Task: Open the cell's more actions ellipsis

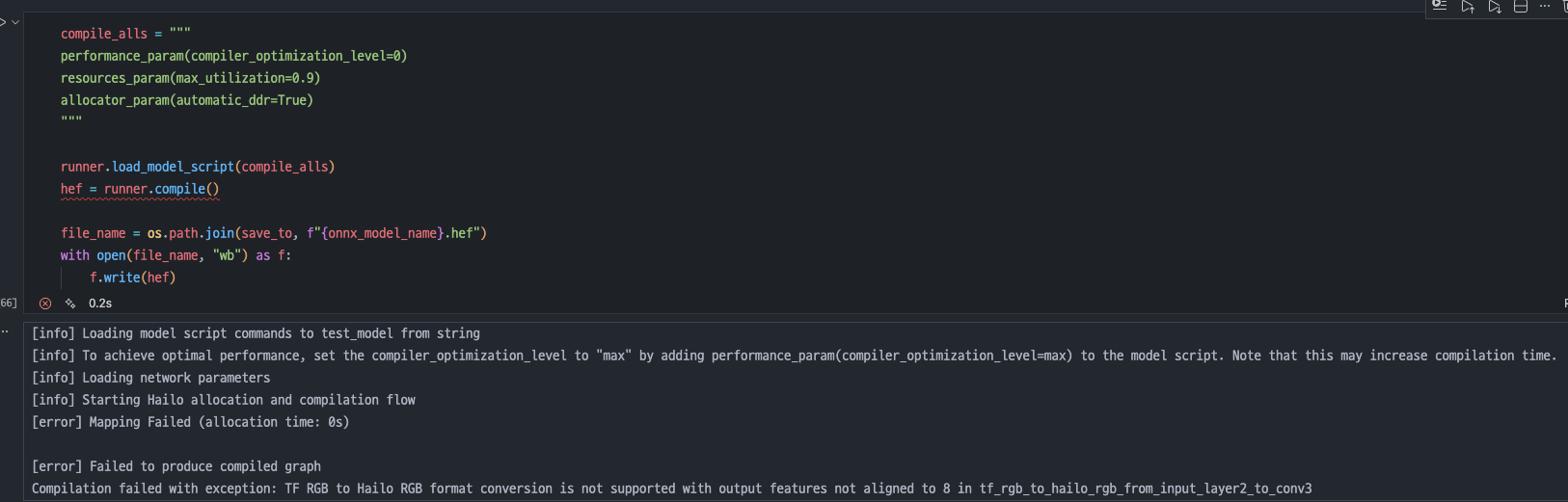Action: pyautogui.click(x=1545, y=7)
